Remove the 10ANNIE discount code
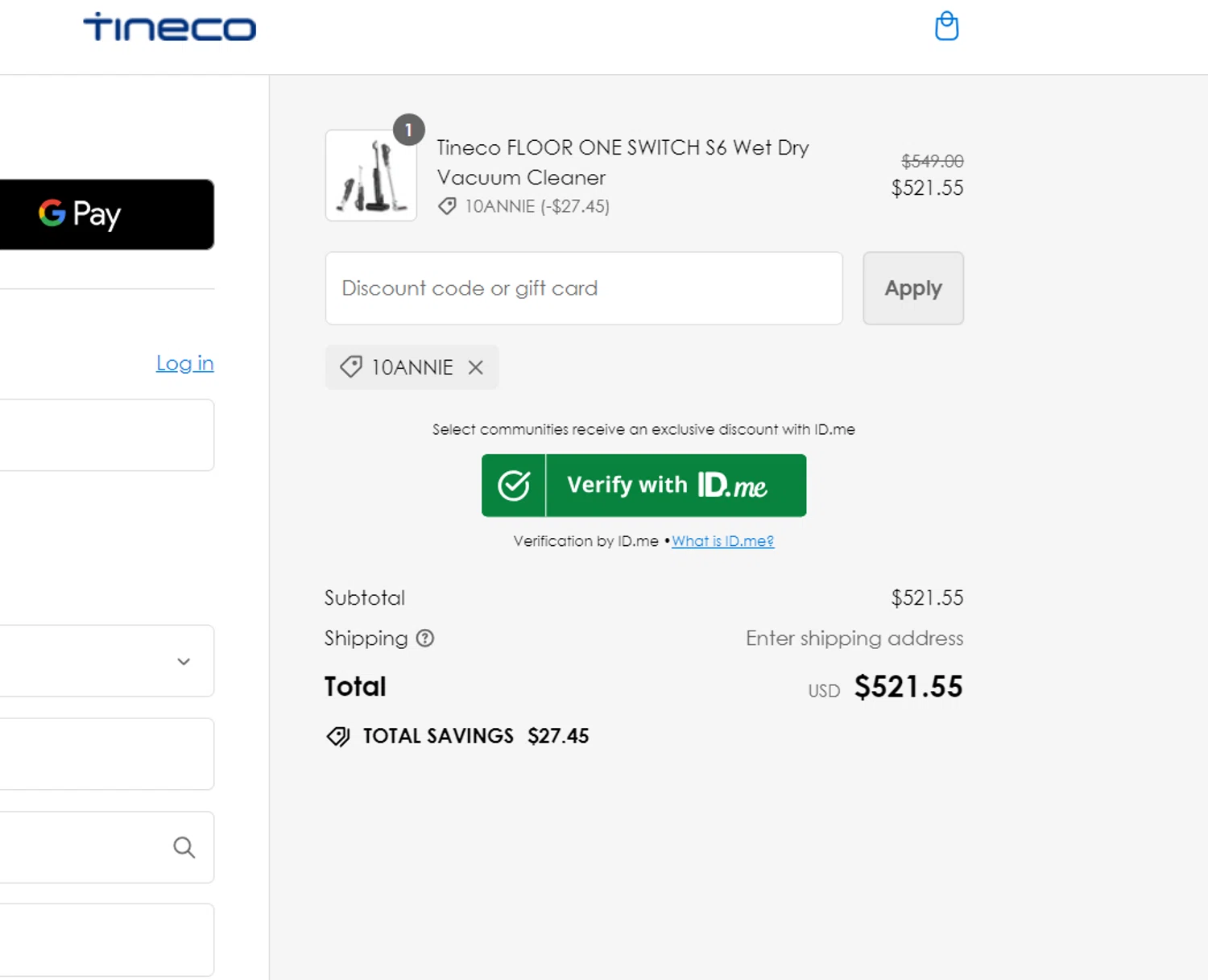This screenshot has width=1208, height=980. point(476,367)
